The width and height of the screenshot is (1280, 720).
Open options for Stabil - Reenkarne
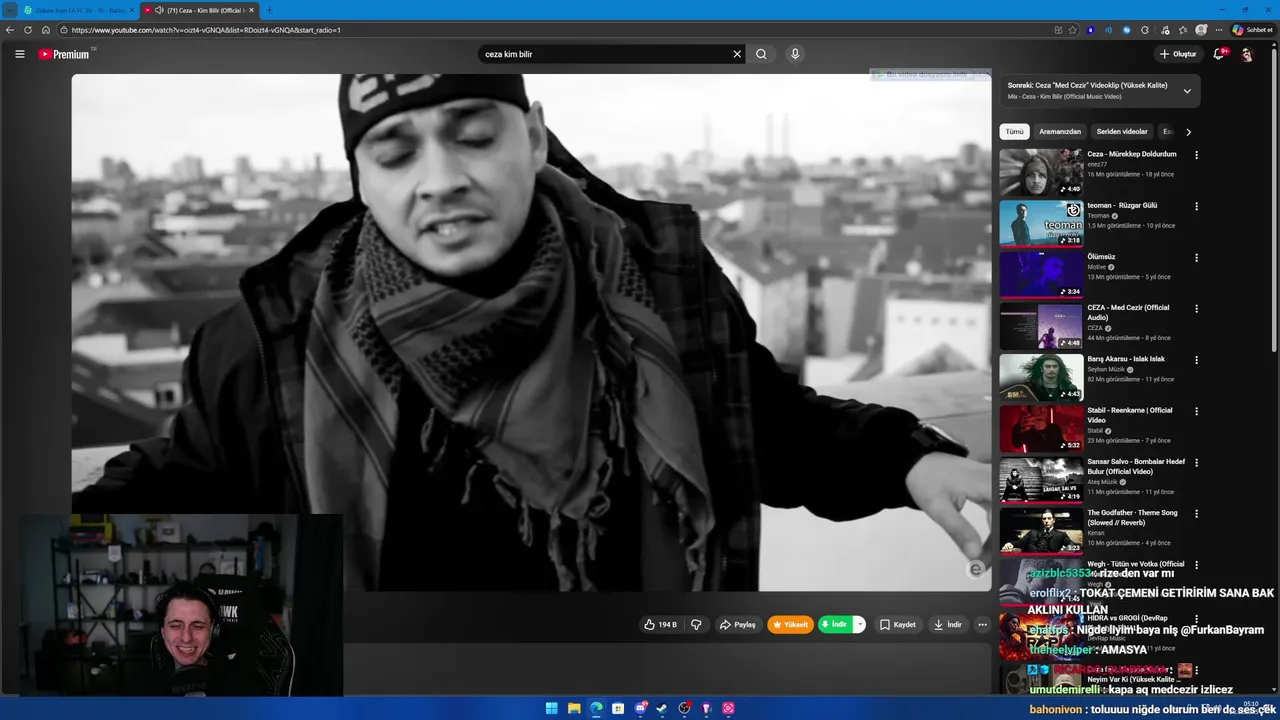tap(1196, 411)
